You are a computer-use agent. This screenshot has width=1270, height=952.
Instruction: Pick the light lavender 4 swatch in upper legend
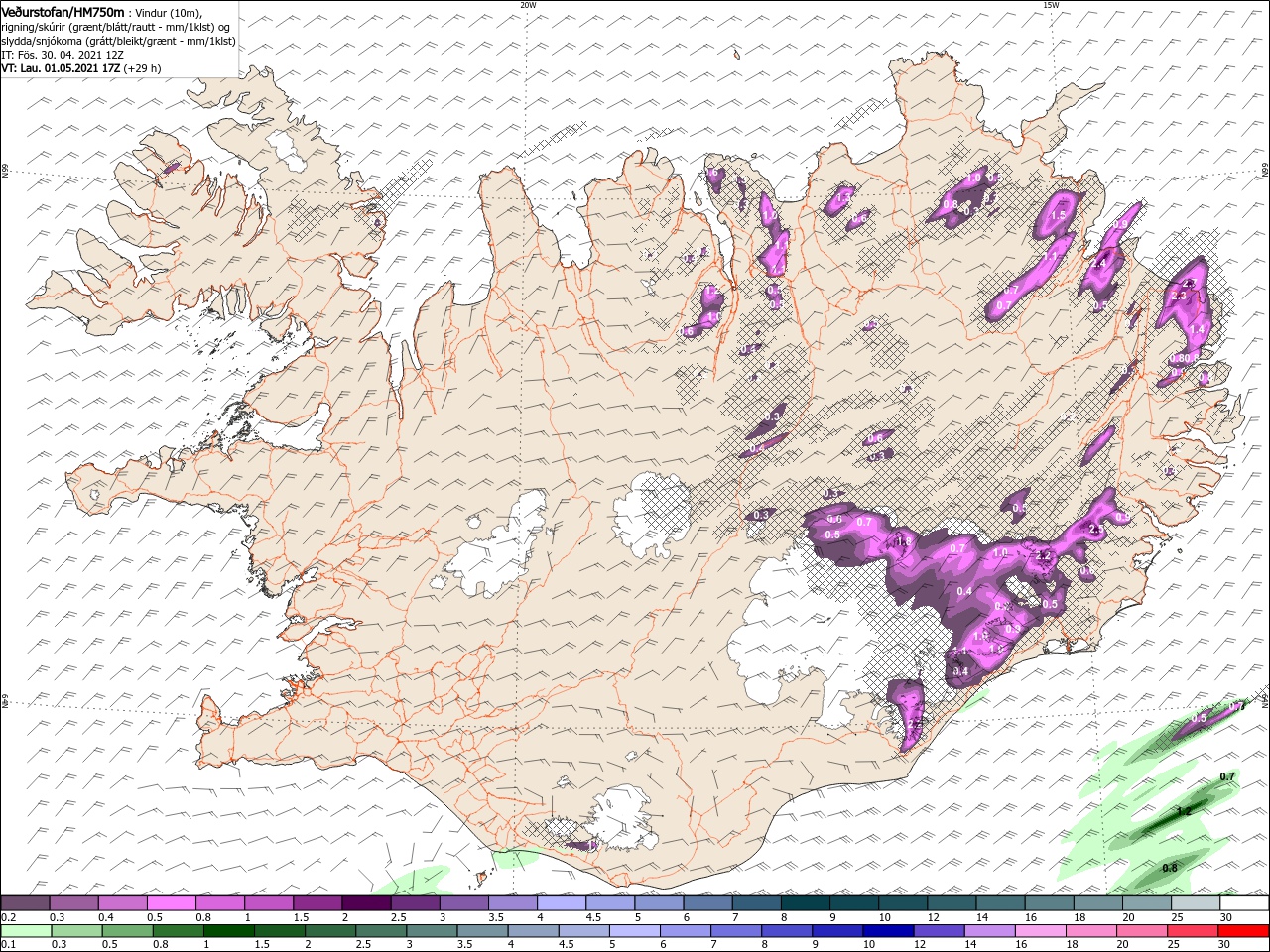(561, 903)
